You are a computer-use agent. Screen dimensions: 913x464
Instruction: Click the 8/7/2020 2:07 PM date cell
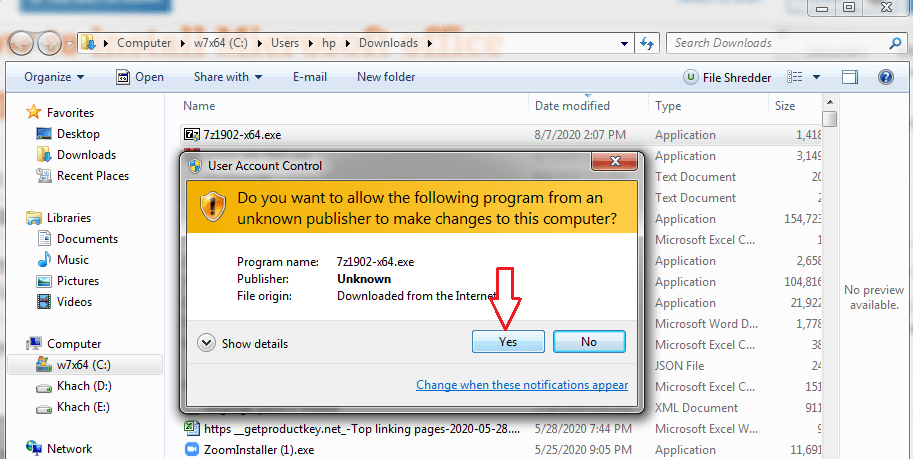[580, 135]
